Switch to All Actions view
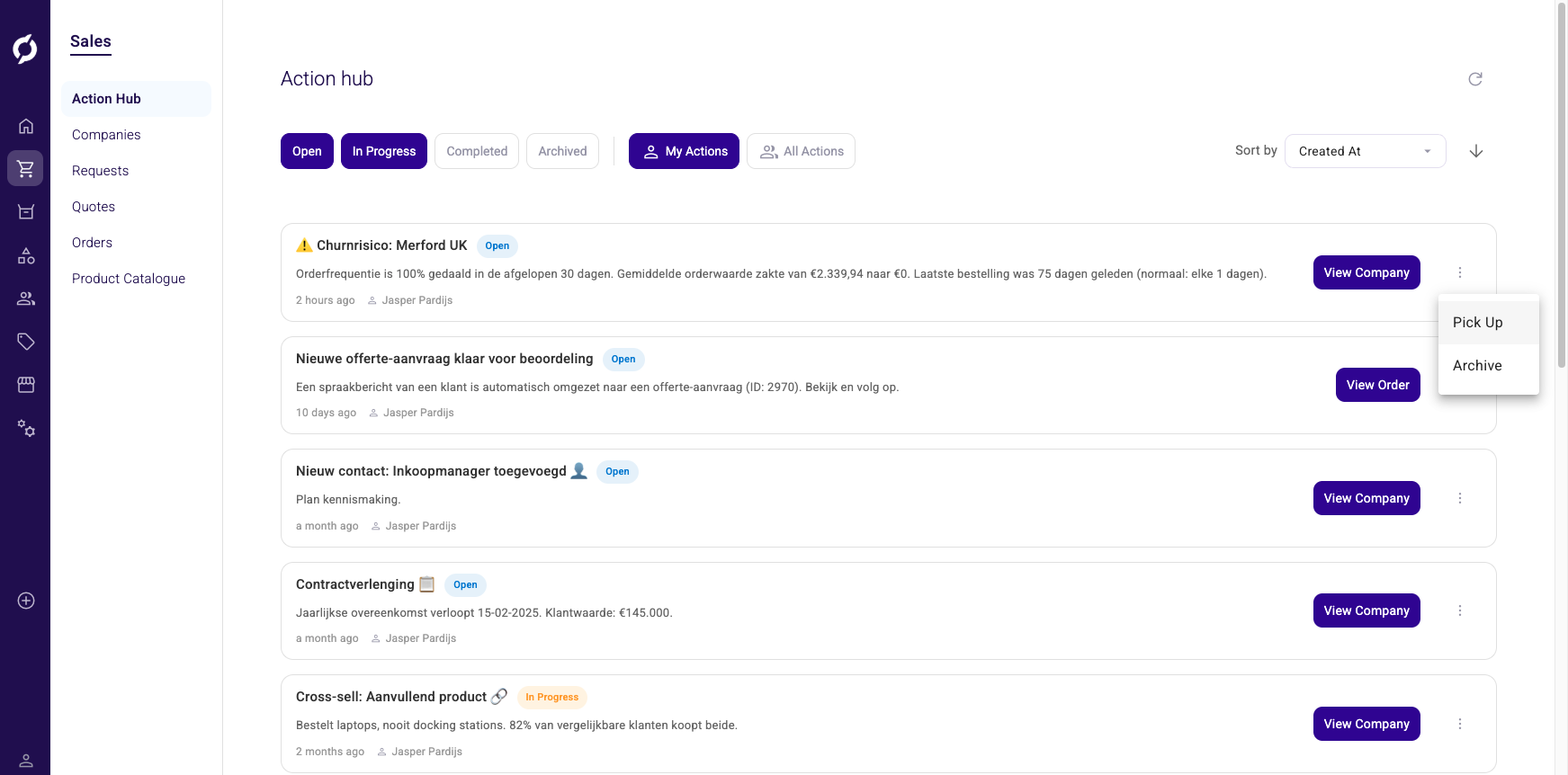The width and height of the screenshot is (1568, 775). (x=801, y=151)
